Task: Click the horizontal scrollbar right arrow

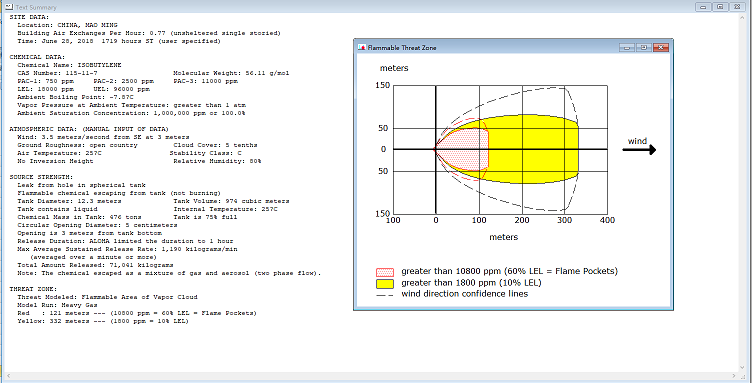Action: coord(735,375)
